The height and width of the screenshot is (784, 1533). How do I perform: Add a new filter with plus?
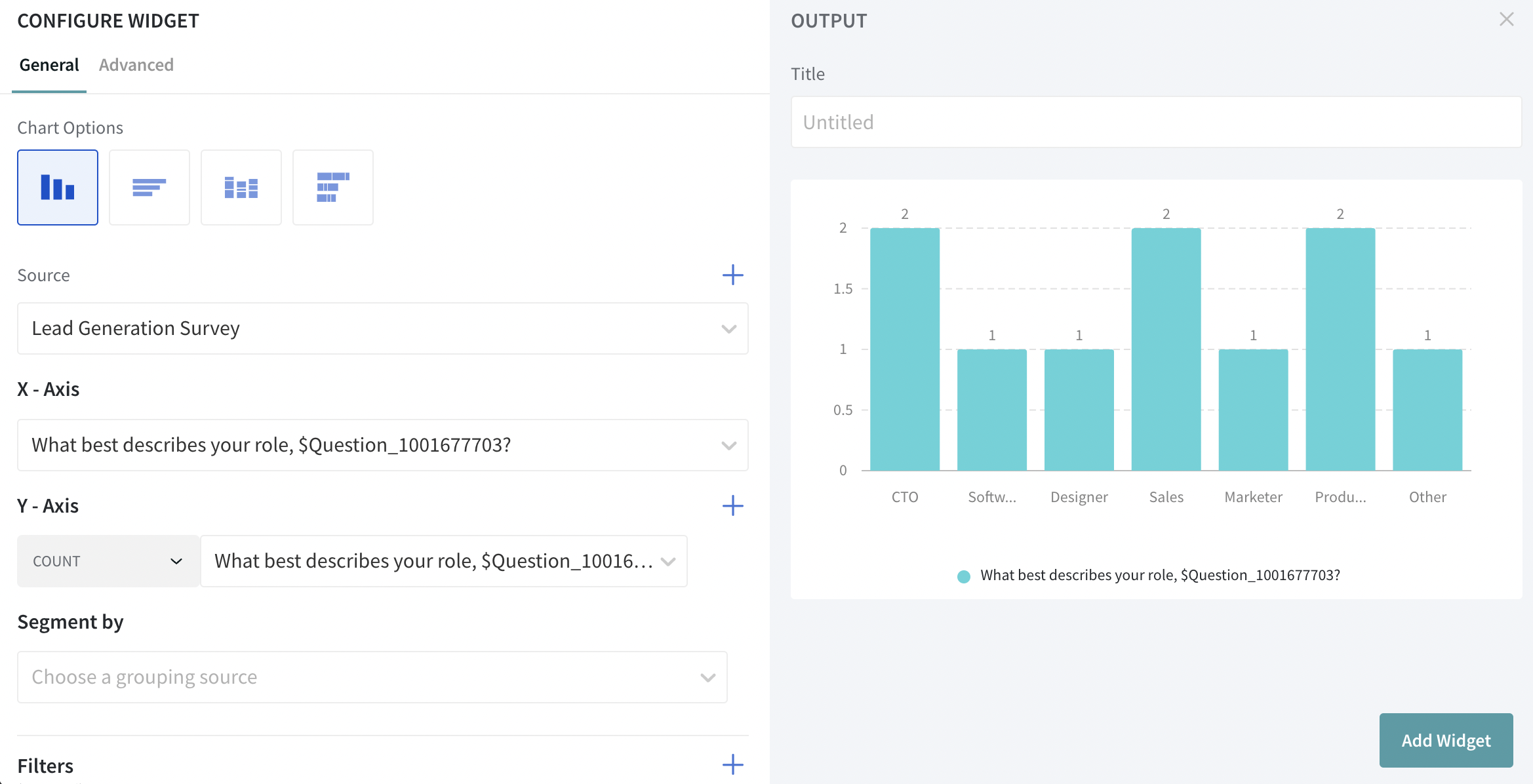pyautogui.click(x=732, y=764)
